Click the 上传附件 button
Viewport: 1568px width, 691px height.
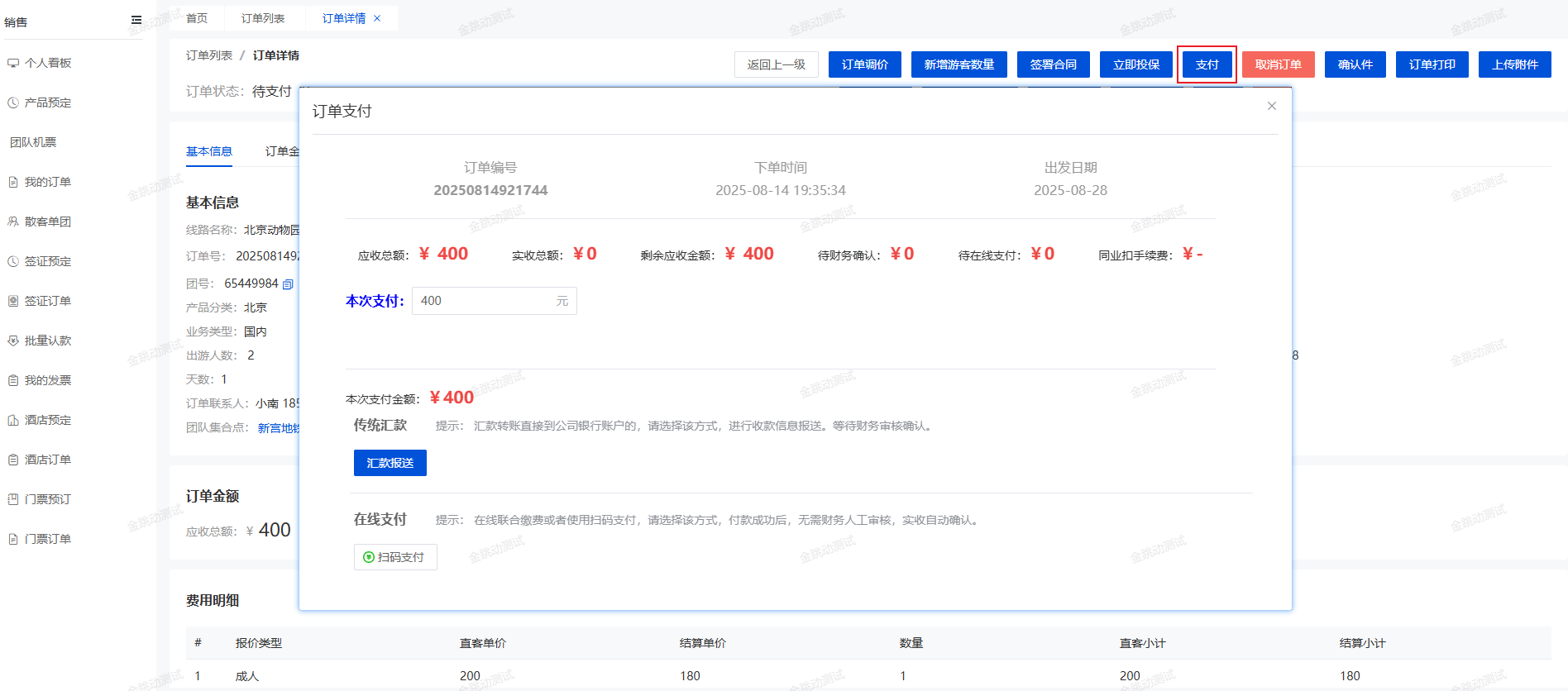(1515, 64)
